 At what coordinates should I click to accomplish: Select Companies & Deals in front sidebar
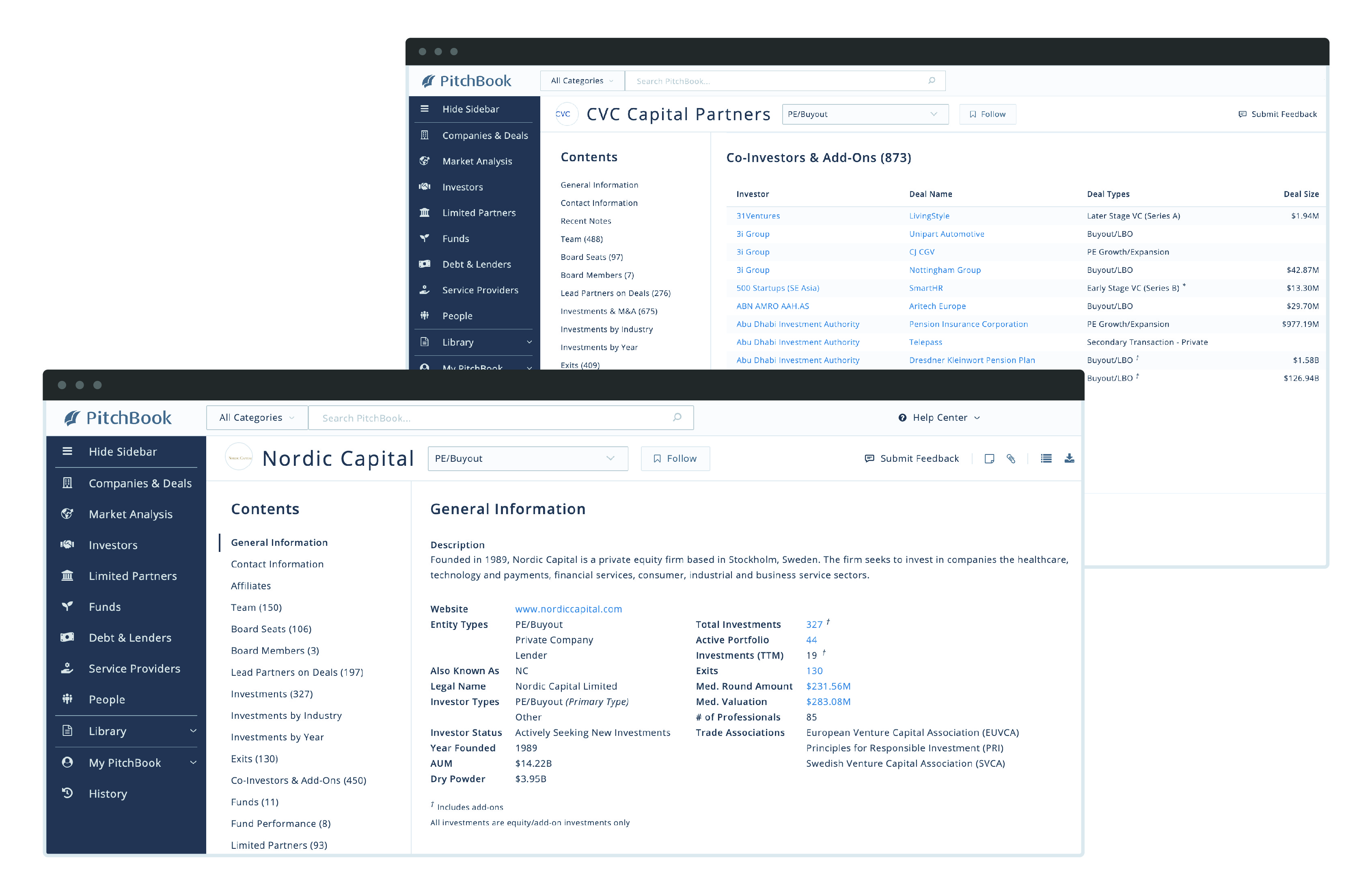tap(140, 483)
